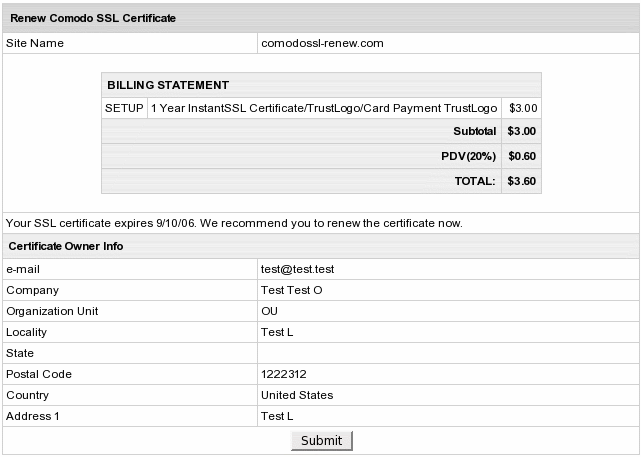Select the 1 Year InstantSSL Certificate description

(x=324, y=108)
